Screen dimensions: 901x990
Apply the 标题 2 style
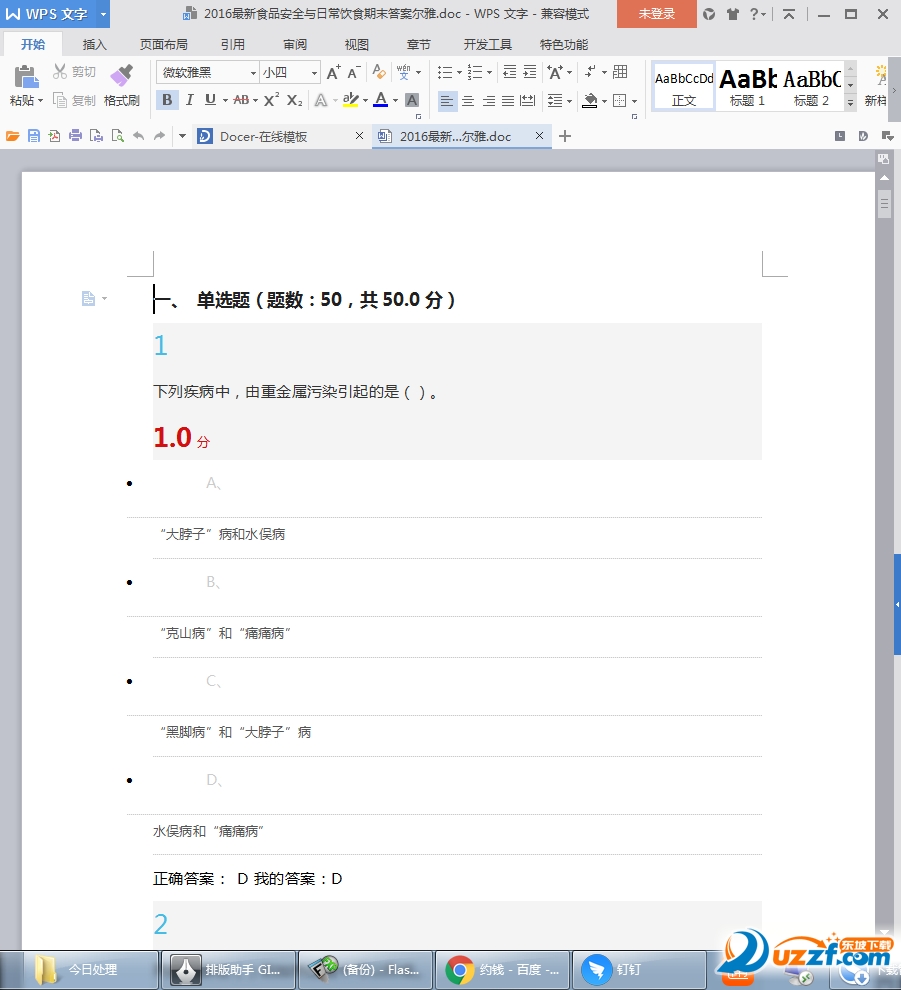(811, 86)
